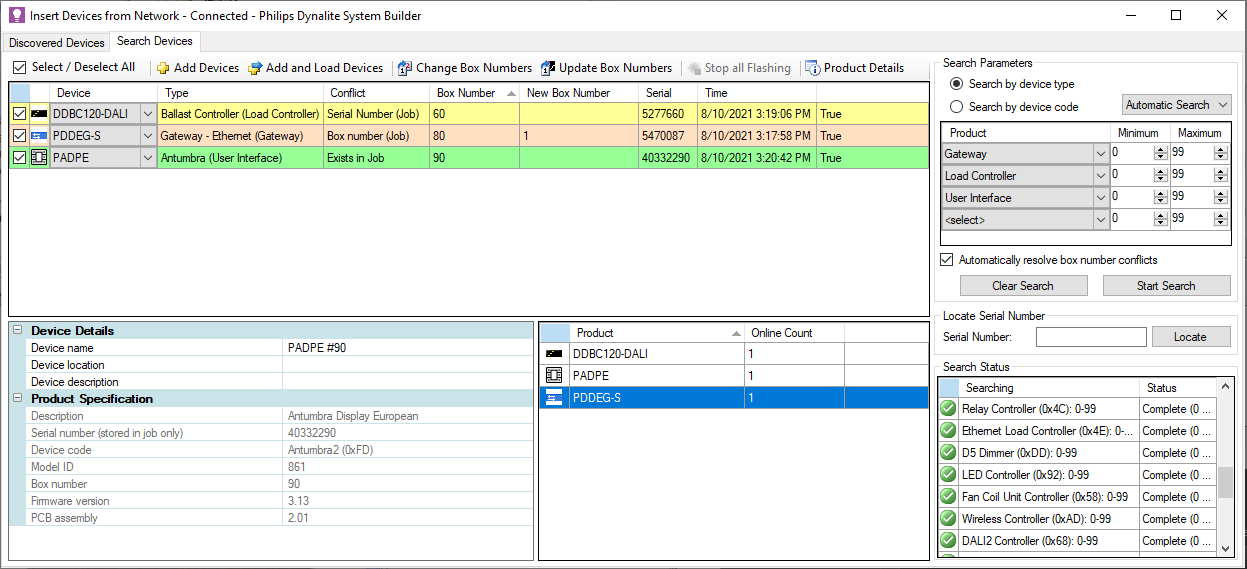This screenshot has width=1247, height=569.
Task: Uncheck the PDDEG-S row checkbox
Action: [19, 136]
